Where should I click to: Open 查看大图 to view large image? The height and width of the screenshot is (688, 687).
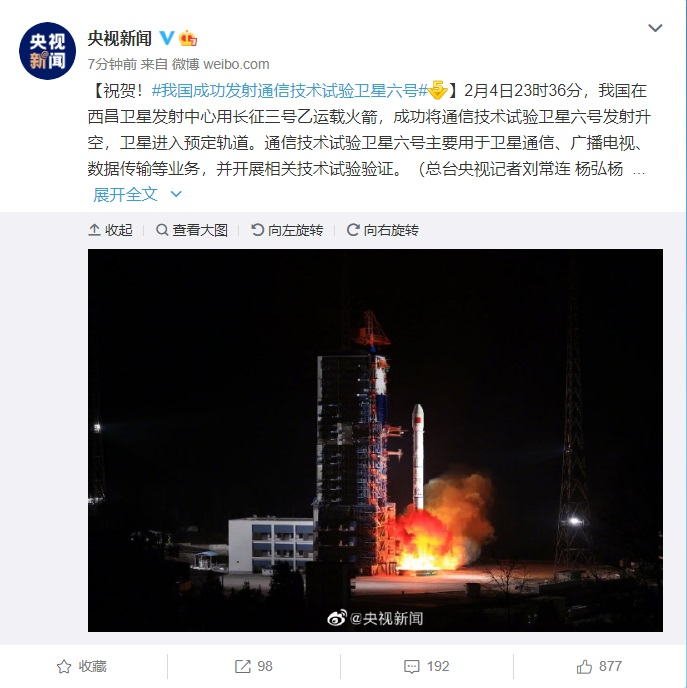tap(192, 230)
